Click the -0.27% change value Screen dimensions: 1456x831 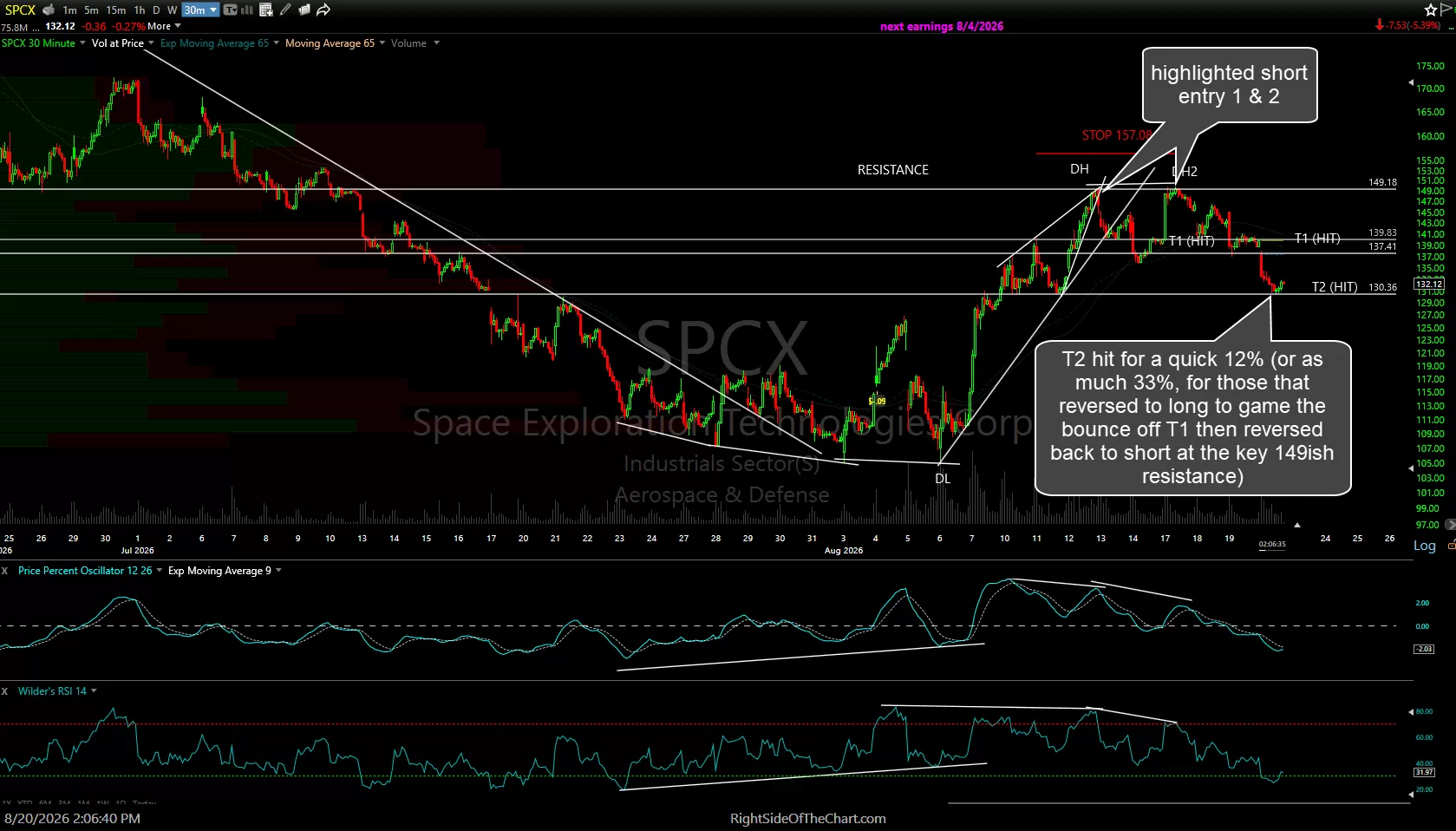pyautogui.click(x=128, y=26)
